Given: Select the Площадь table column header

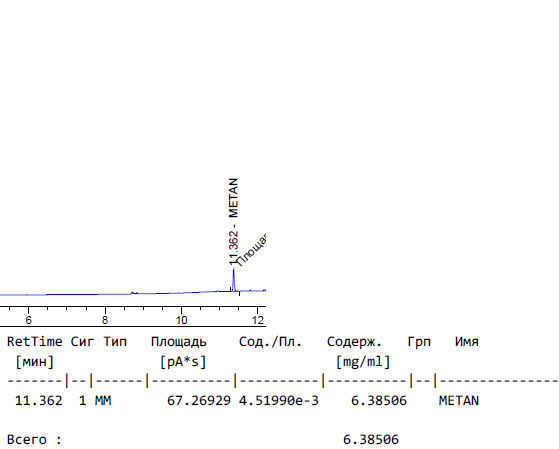Looking at the screenshot, I should [x=179, y=342].
